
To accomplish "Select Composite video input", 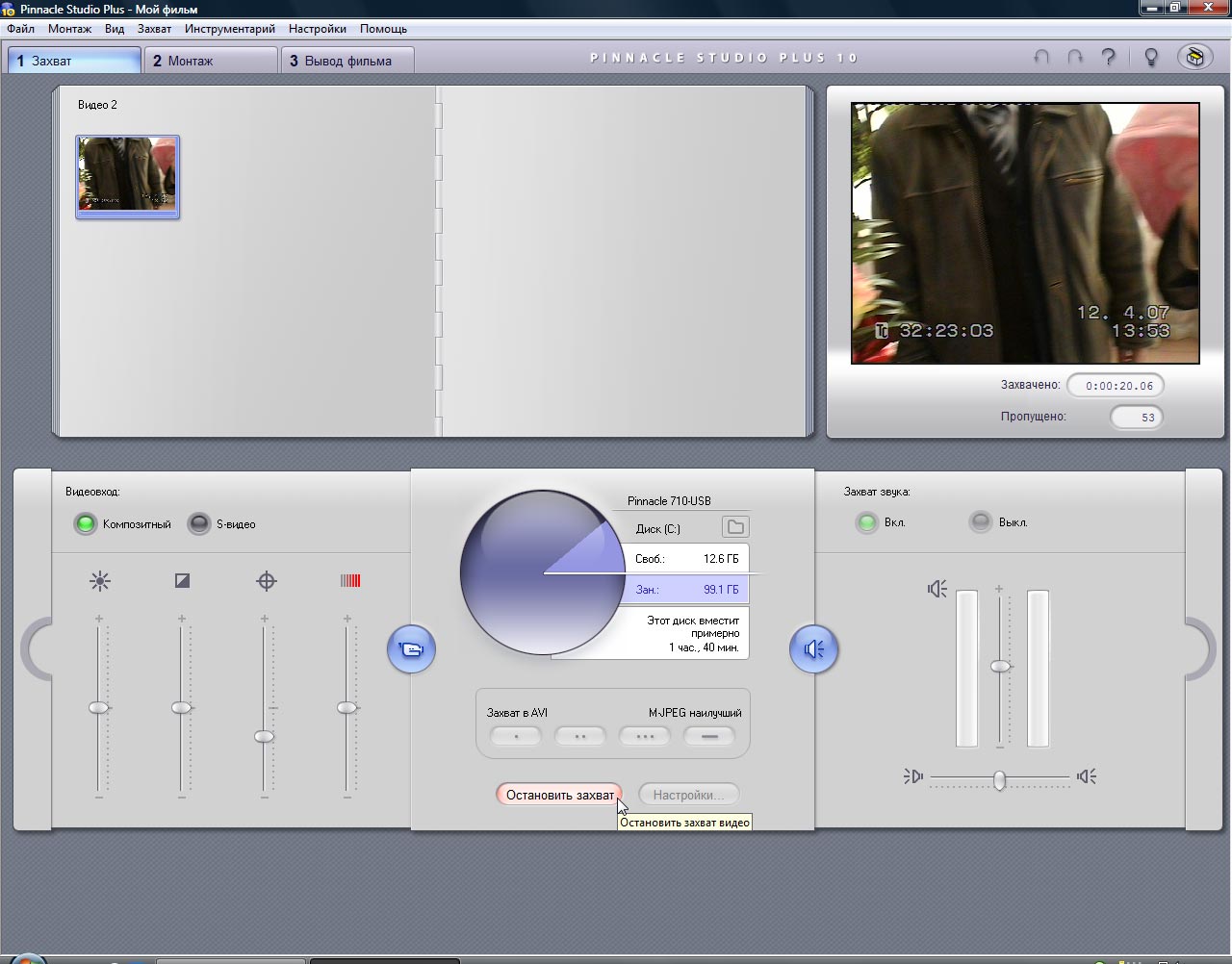I will pos(87,524).
